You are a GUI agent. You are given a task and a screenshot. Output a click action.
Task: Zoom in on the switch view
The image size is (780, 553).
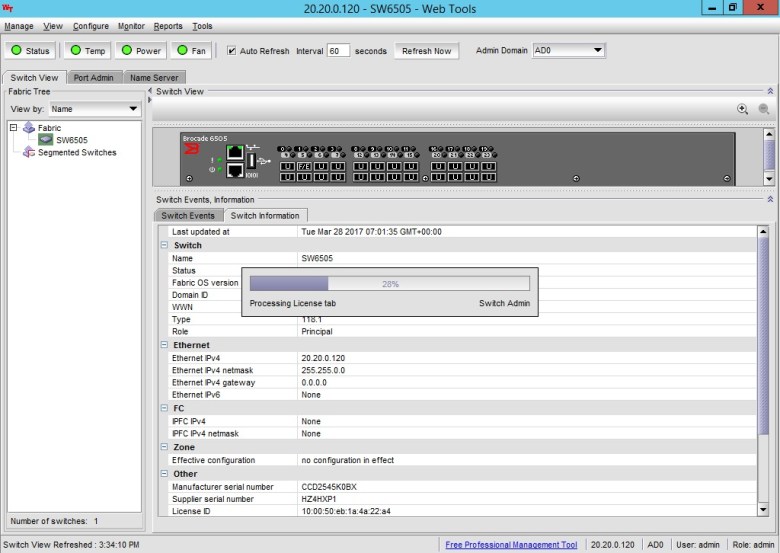742,109
